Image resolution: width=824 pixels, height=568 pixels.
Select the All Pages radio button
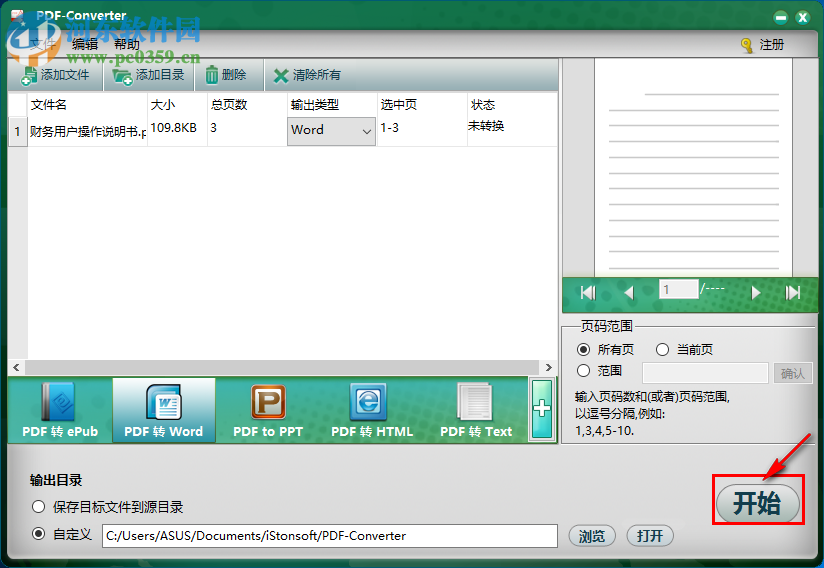(583, 349)
